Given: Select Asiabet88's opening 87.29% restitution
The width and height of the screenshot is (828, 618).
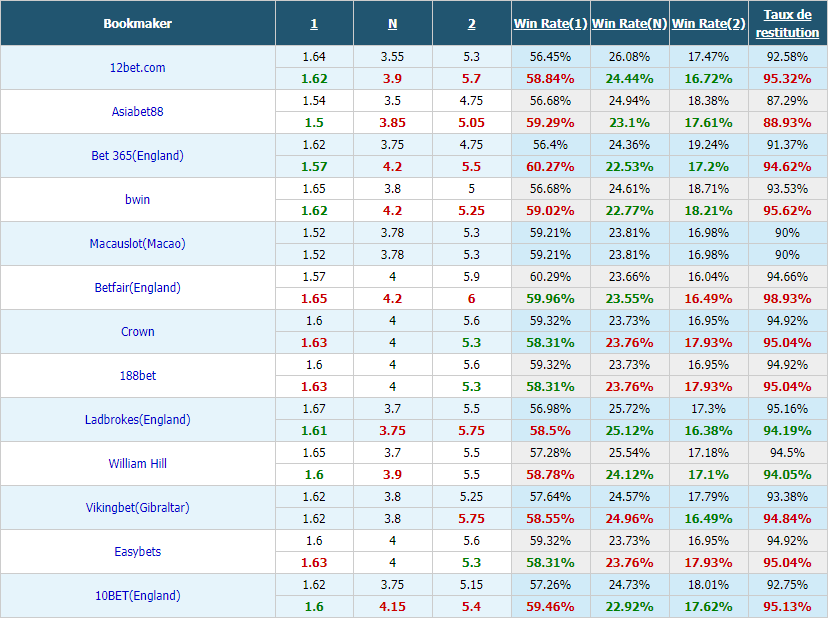Looking at the screenshot, I should [x=787, y=100].
